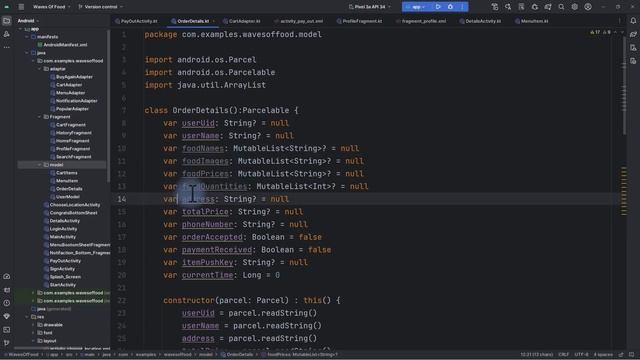
Task: Run the app with the play icon
Action: [438, 7]
